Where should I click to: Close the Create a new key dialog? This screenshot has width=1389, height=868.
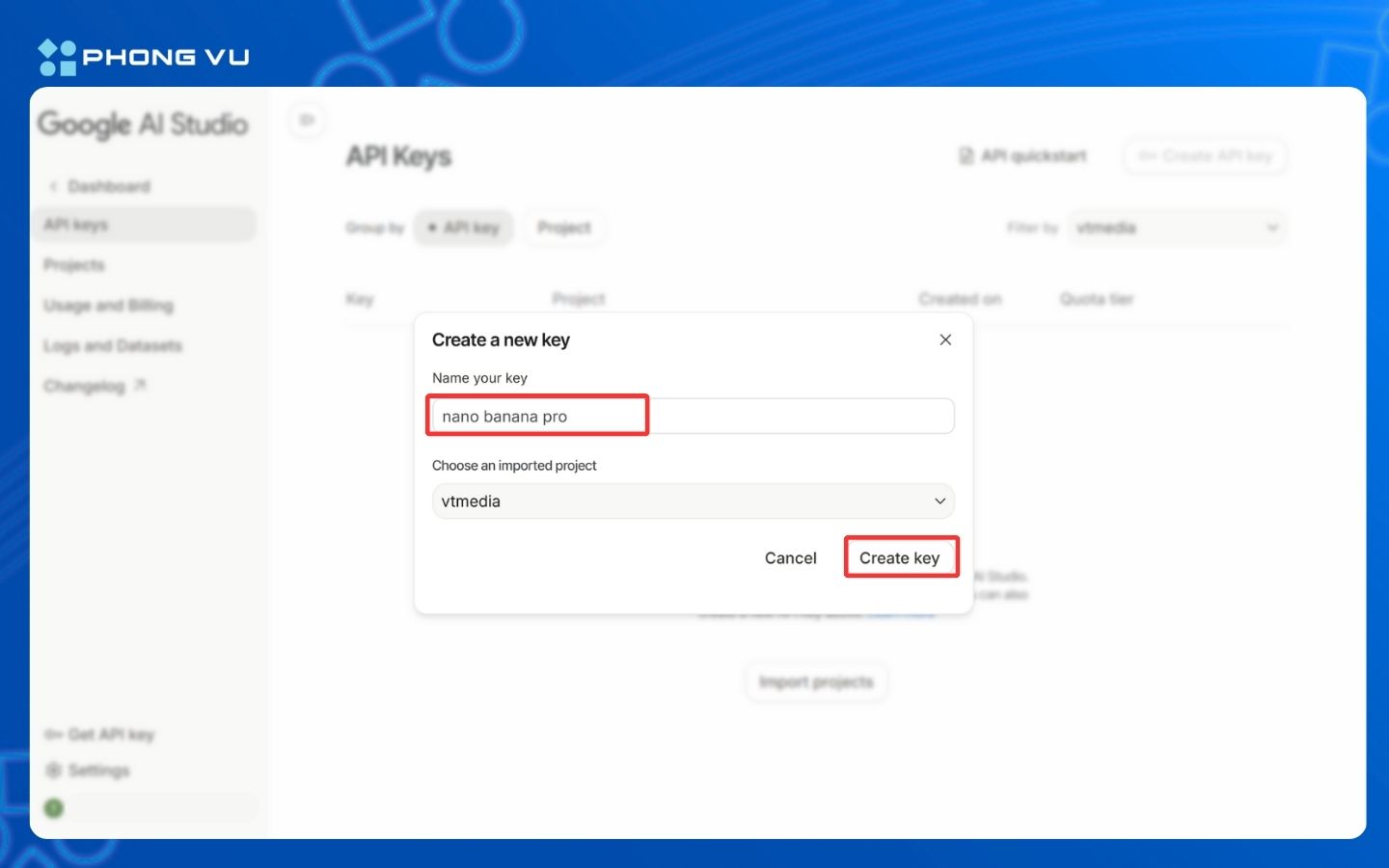(945, 339)
